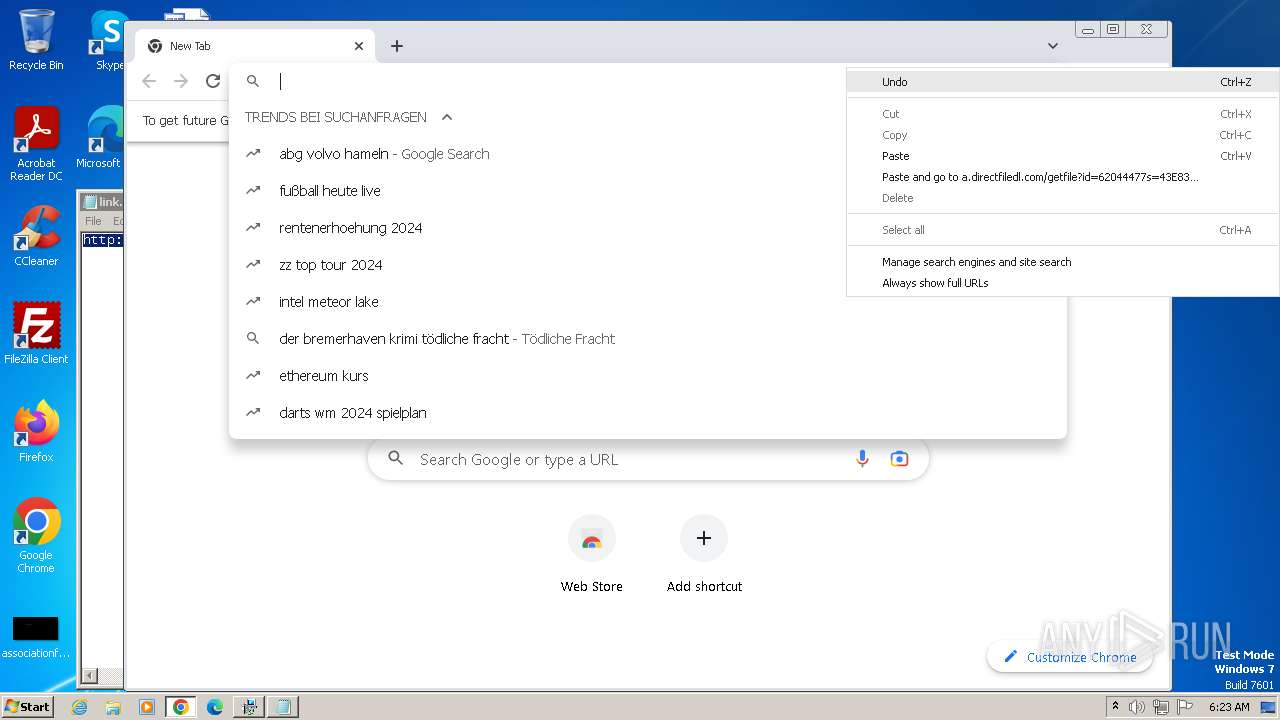This screenshot has width=1280, height=720.
Task: Open FileZilla Client desktop icon
Action: [36, 333]
